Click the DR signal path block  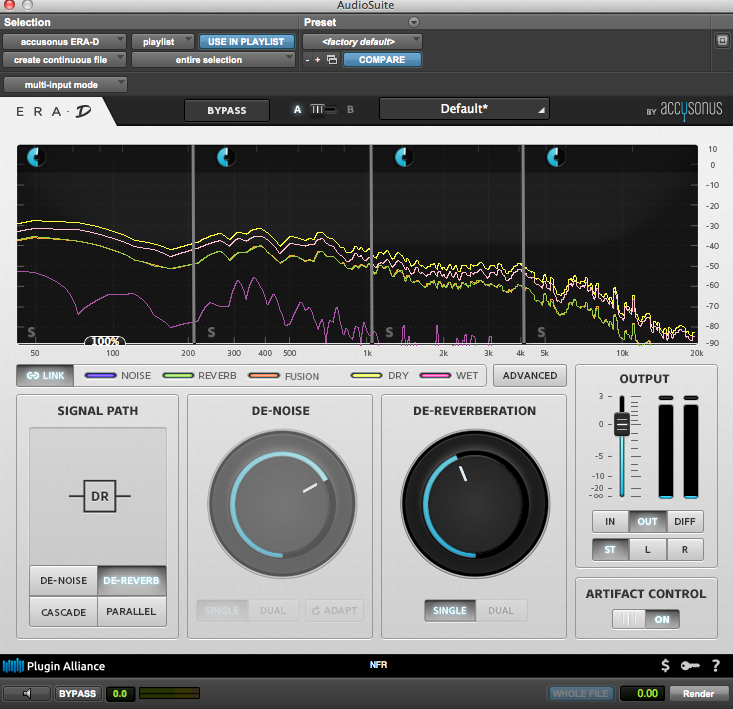[x=100, y=496]
